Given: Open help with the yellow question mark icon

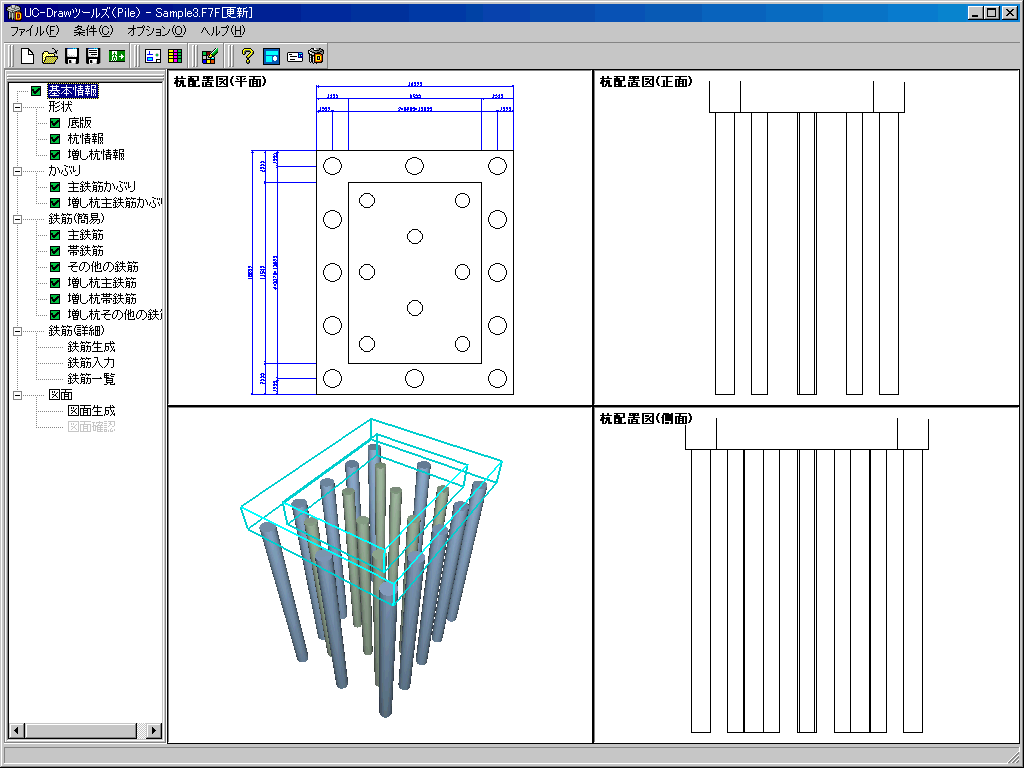Looking at the screenshot, I should point(247,56).
